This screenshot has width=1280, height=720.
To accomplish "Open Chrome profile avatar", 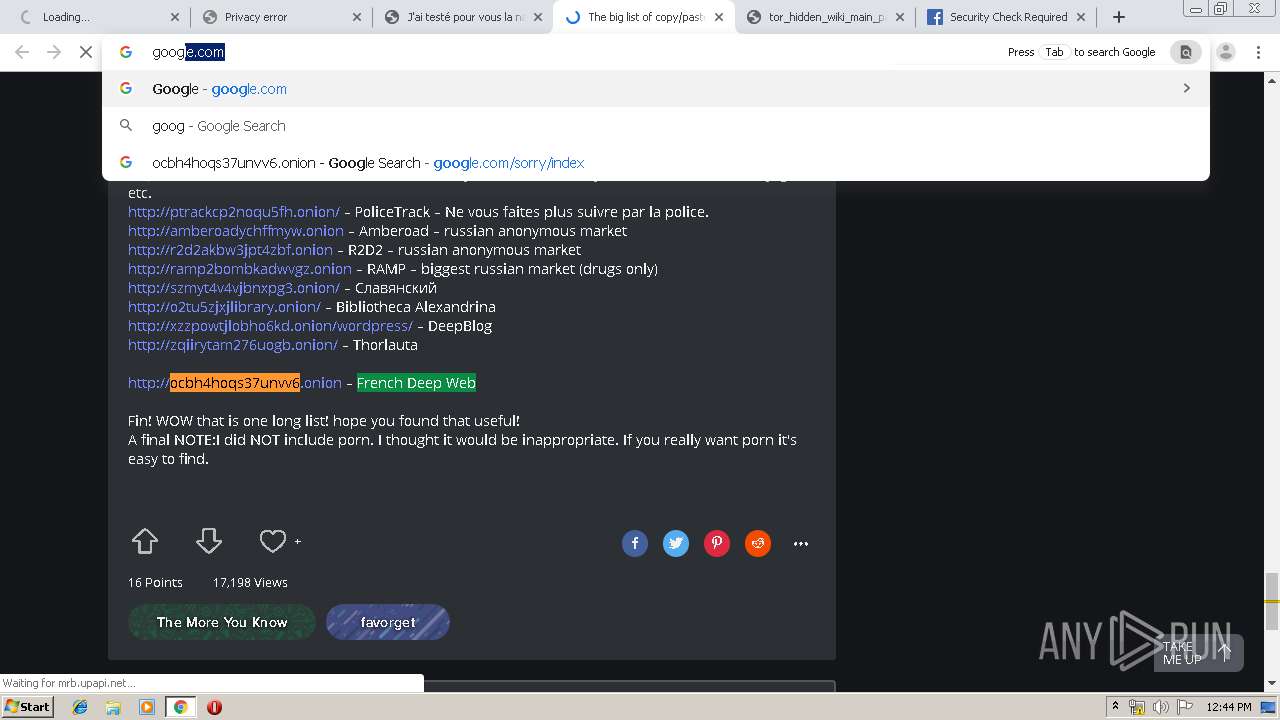I will [x=1226, y=52].
